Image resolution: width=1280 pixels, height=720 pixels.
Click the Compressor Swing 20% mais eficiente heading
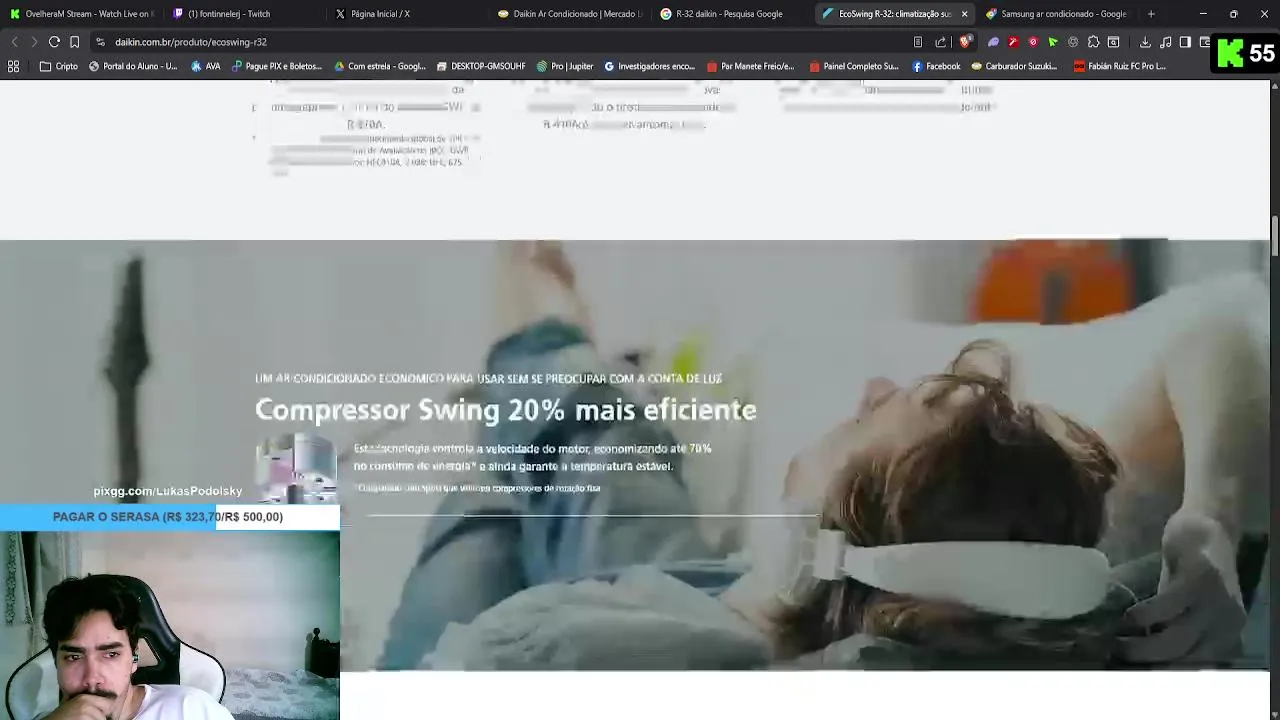(x=506, y=410)
